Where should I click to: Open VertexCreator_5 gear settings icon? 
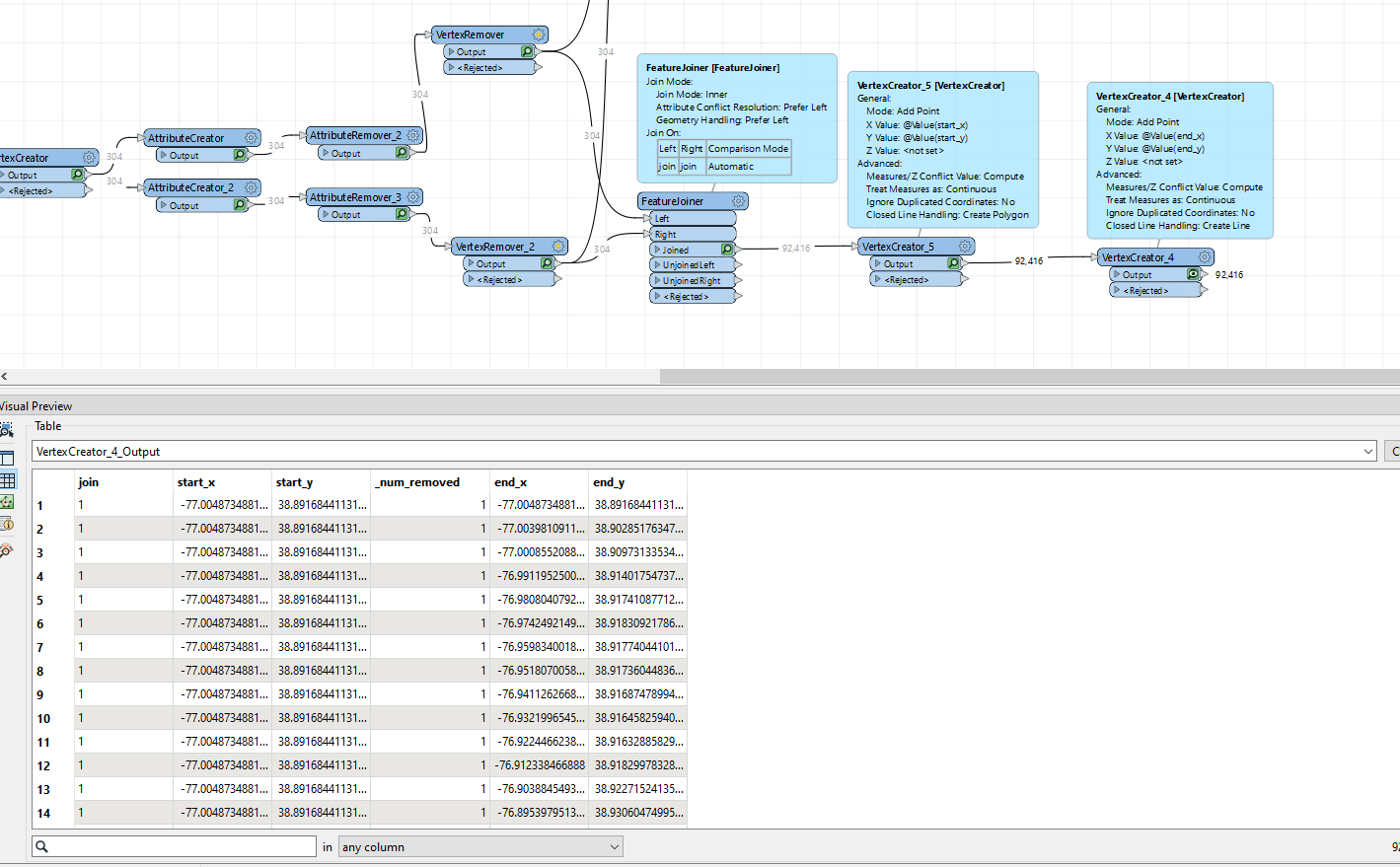[965, 247]
